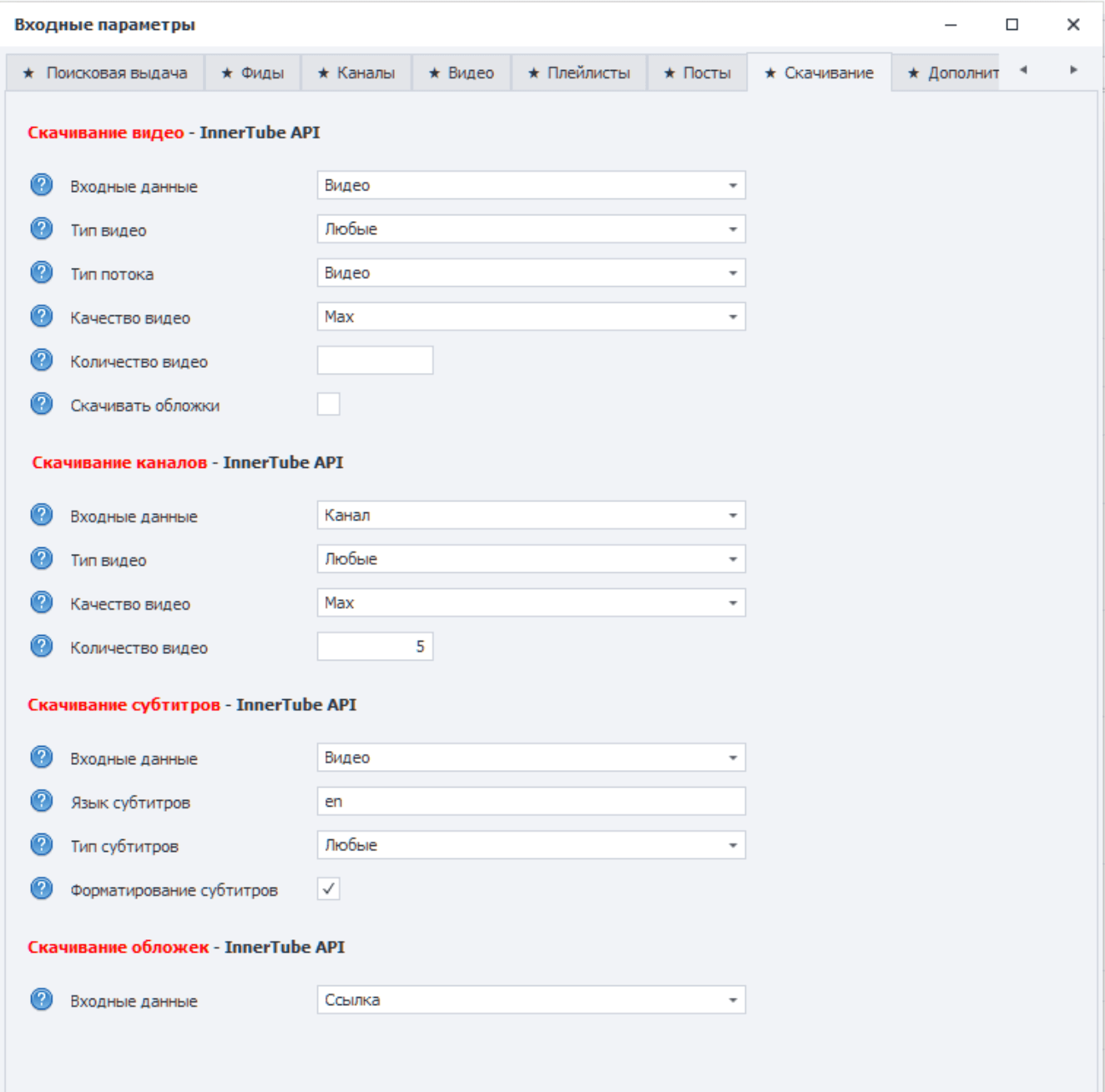1105x1092 pixels.
Task: Click the Форматирование субтитров label text
Action: point(174,890)
